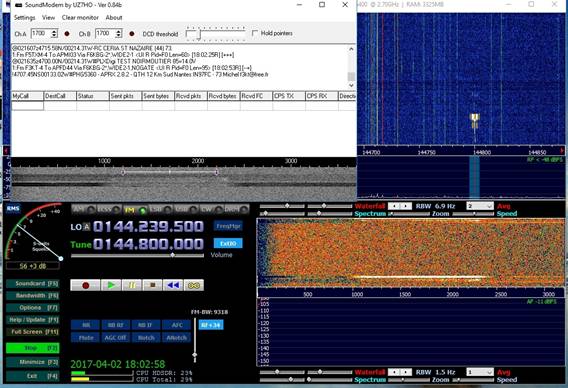This screenshot has width=568, height=388.
Task: Toggle the RMS indicator on the S-meter
Action: 13,208
